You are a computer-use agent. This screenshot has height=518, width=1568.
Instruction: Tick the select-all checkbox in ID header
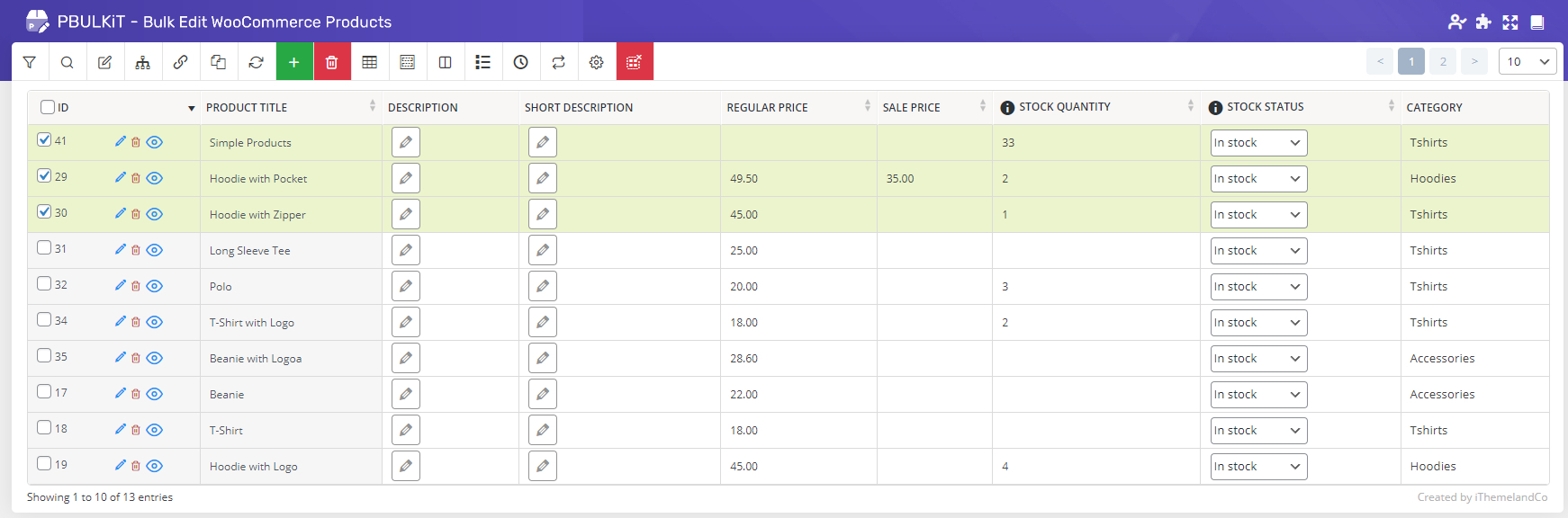(x=48, y=107)
